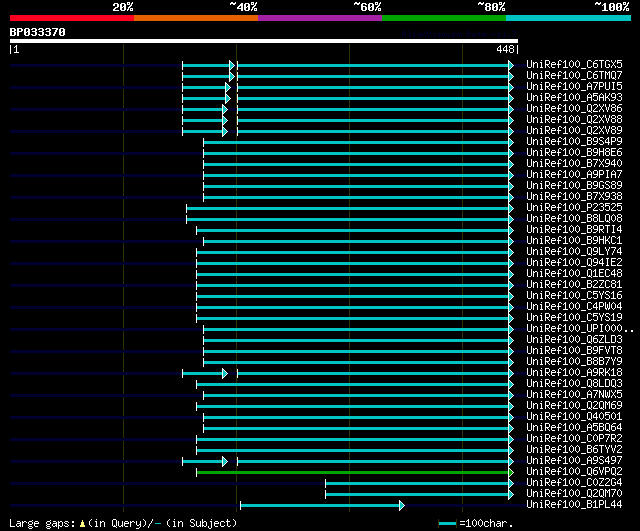Select the UniRef100_Q6VPQ2 label

pyautogui.click(x=574, y=472)
